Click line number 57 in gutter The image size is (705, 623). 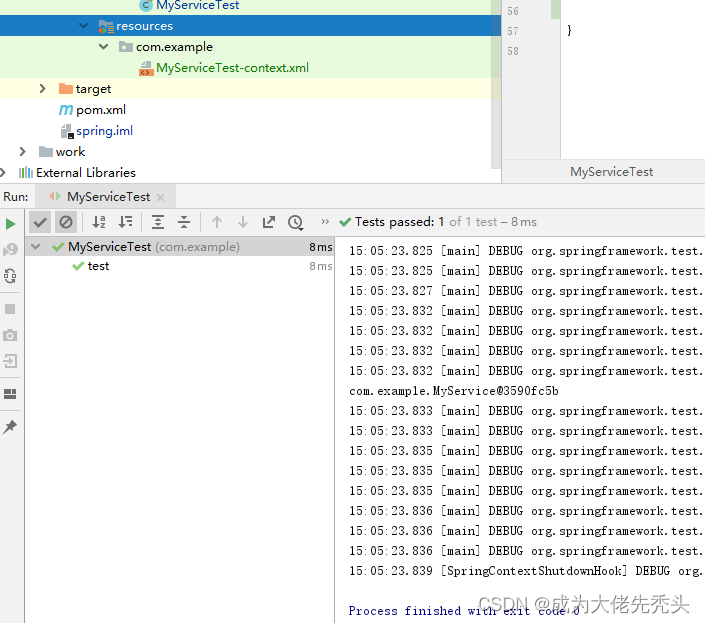513,31
